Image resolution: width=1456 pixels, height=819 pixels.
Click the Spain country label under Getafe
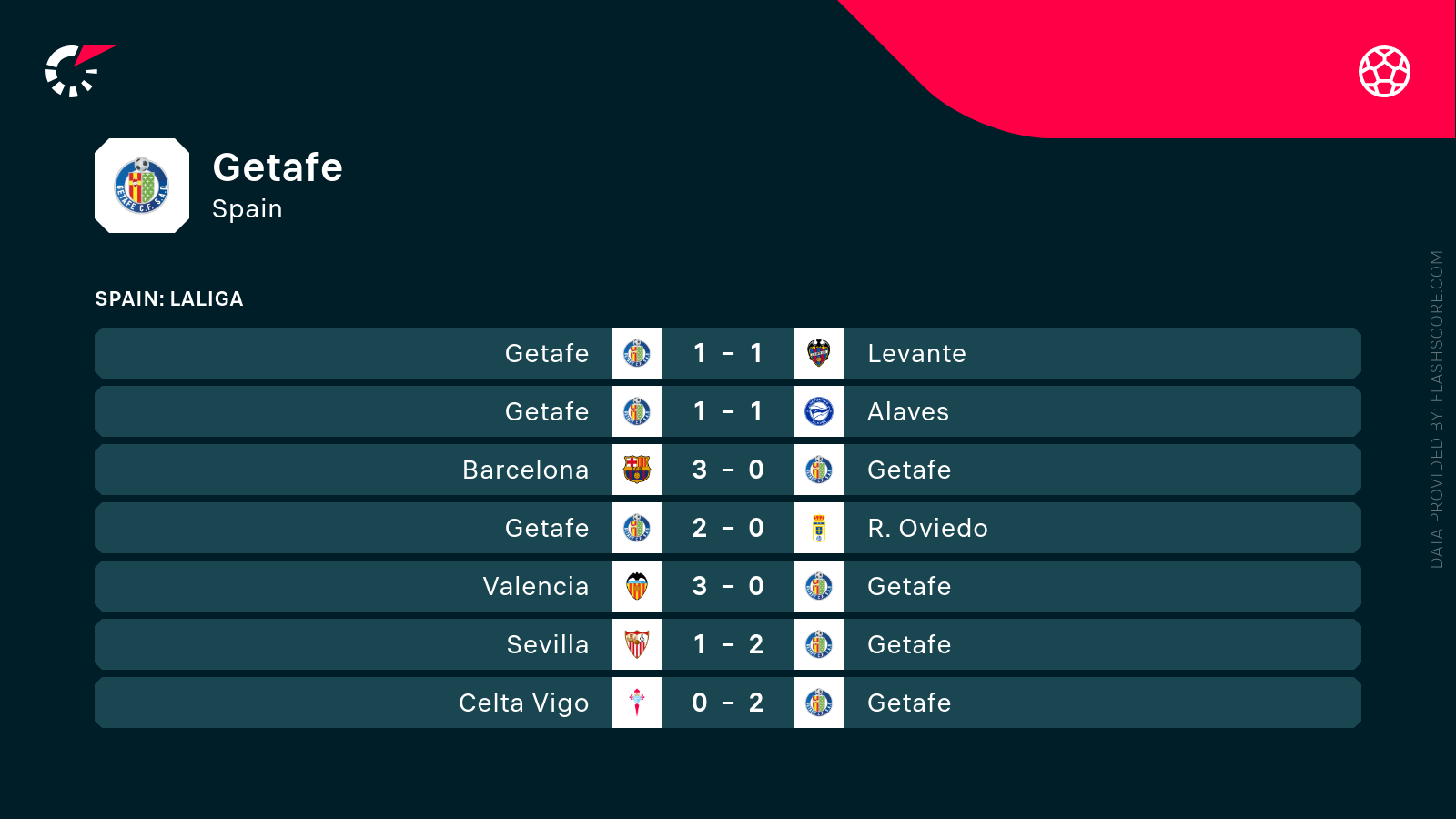pos(247,209)
